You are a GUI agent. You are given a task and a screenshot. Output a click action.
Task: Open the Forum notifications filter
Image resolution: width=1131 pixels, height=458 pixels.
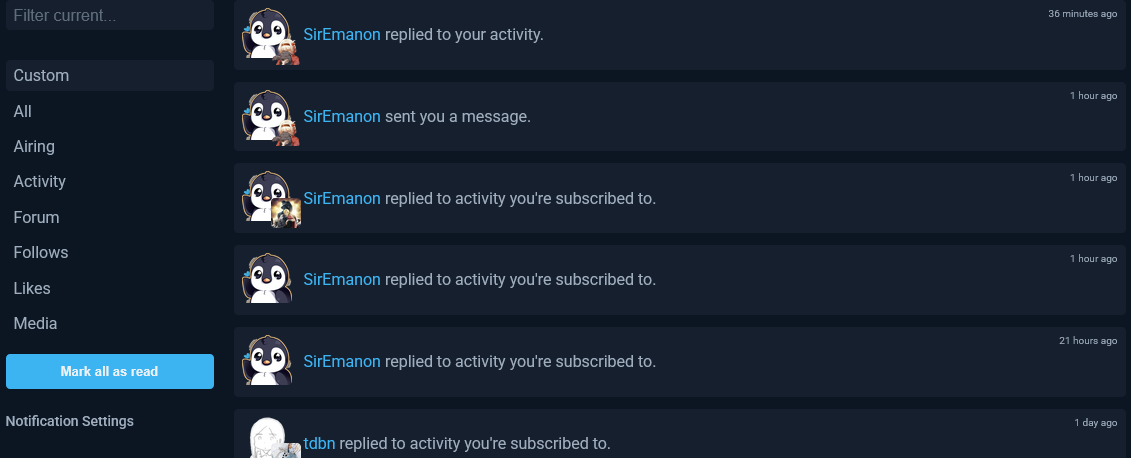click(36, 217)
